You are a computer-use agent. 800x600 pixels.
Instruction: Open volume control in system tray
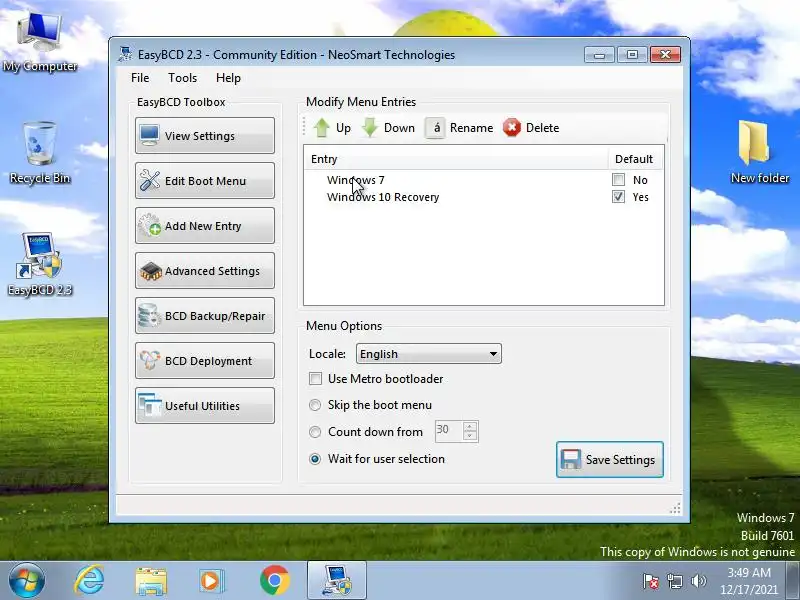(698, 581)
